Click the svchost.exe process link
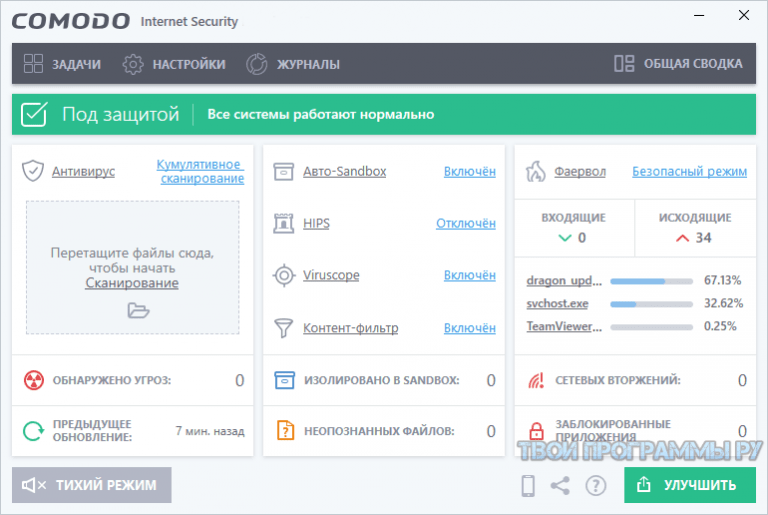 (557, 304)
